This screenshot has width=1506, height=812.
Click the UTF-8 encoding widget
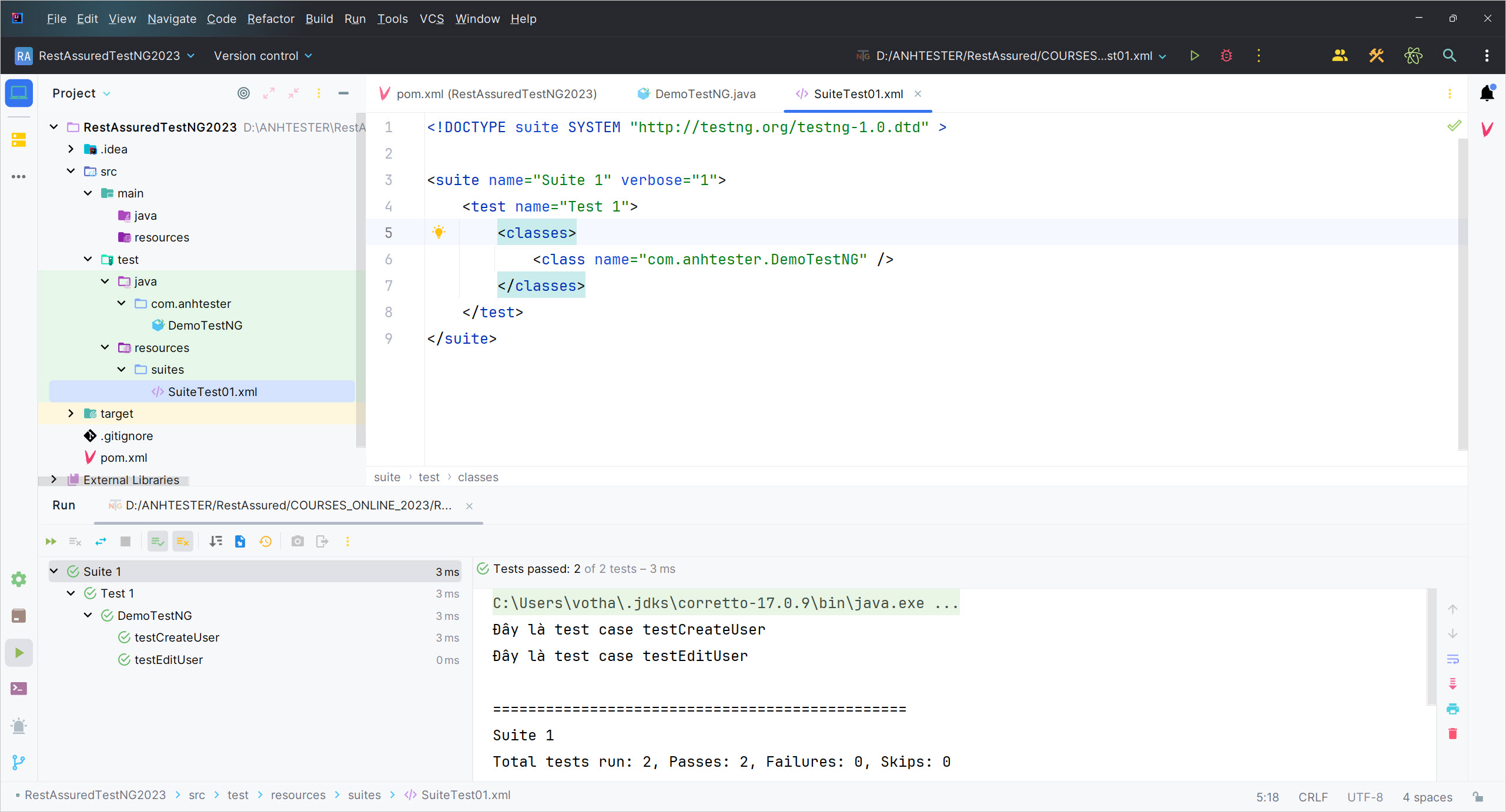tap(1365, 797)
